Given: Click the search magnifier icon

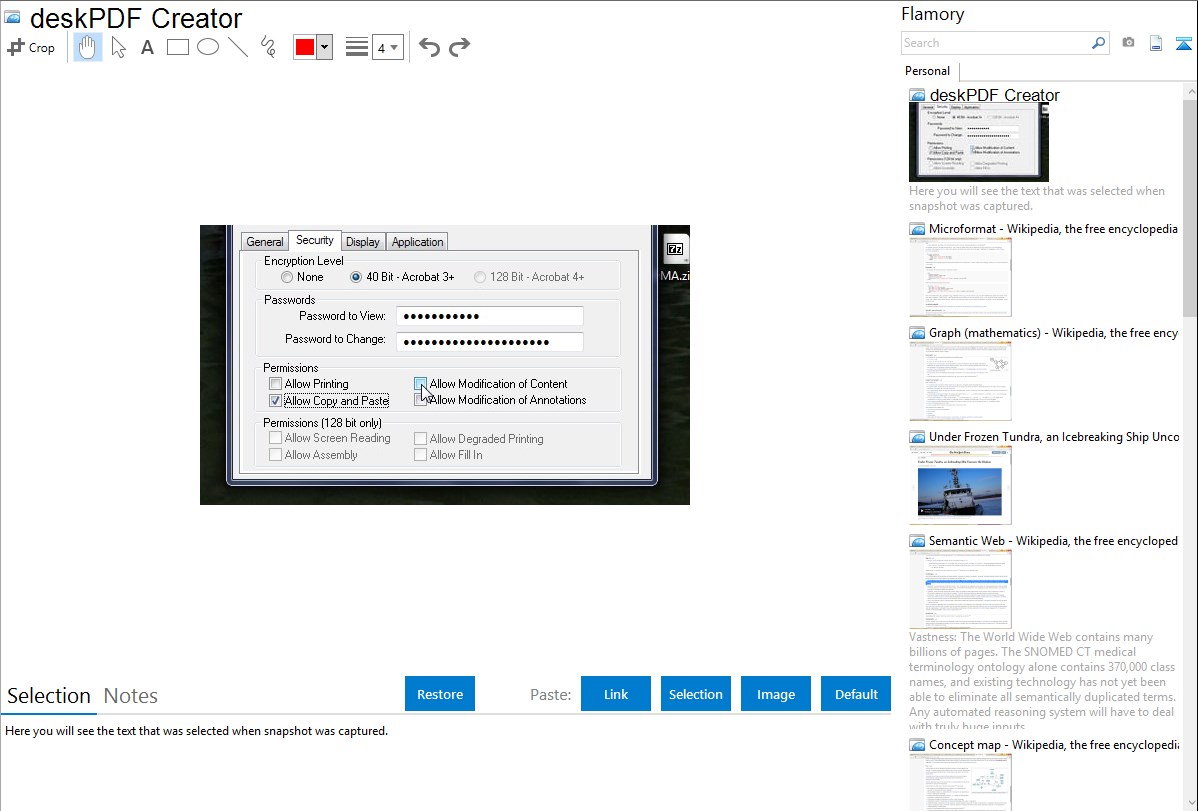Looking at the screenshot, I should [x=1098, y=43].
